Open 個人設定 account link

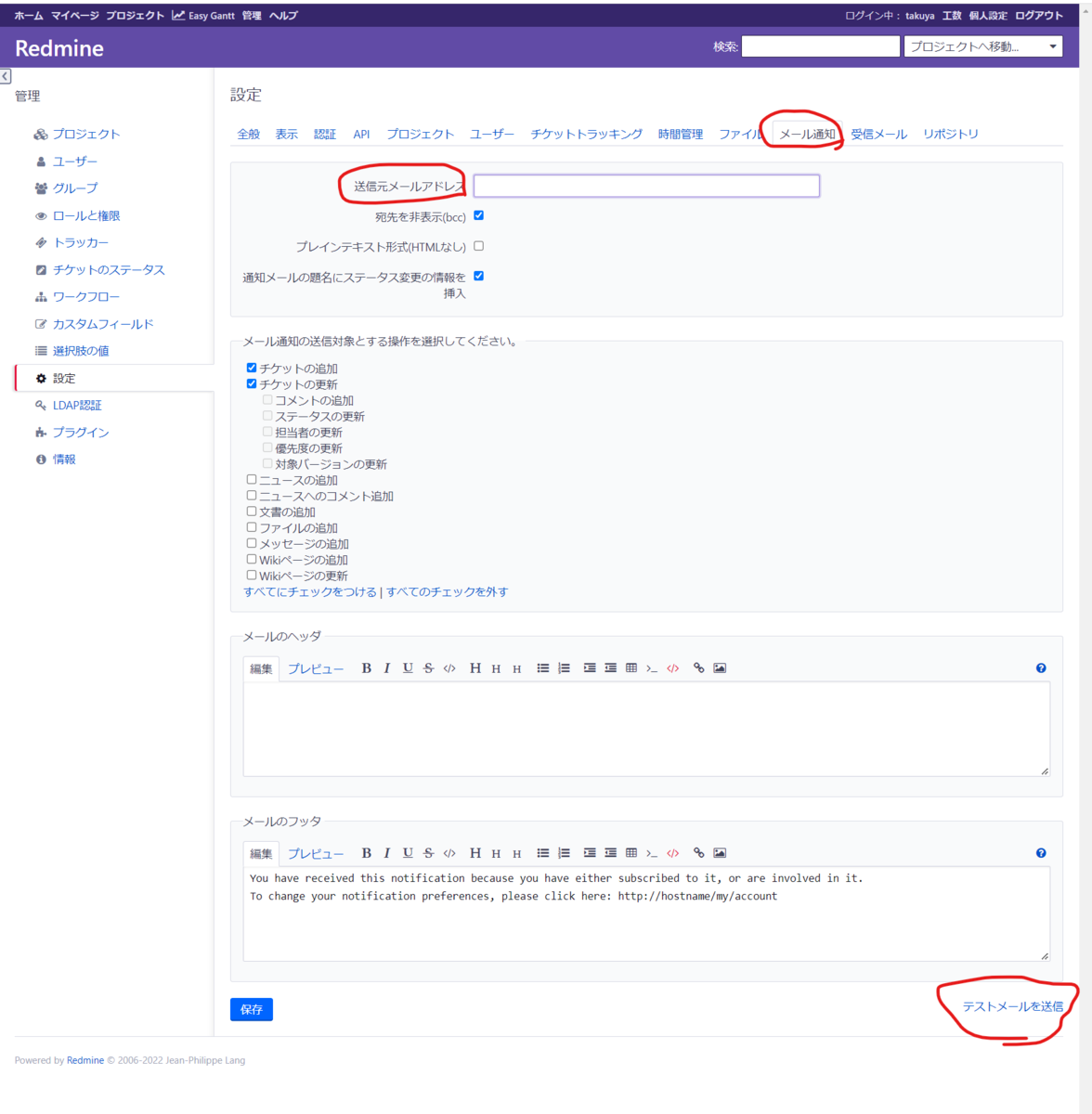click(x=988, y=16)
